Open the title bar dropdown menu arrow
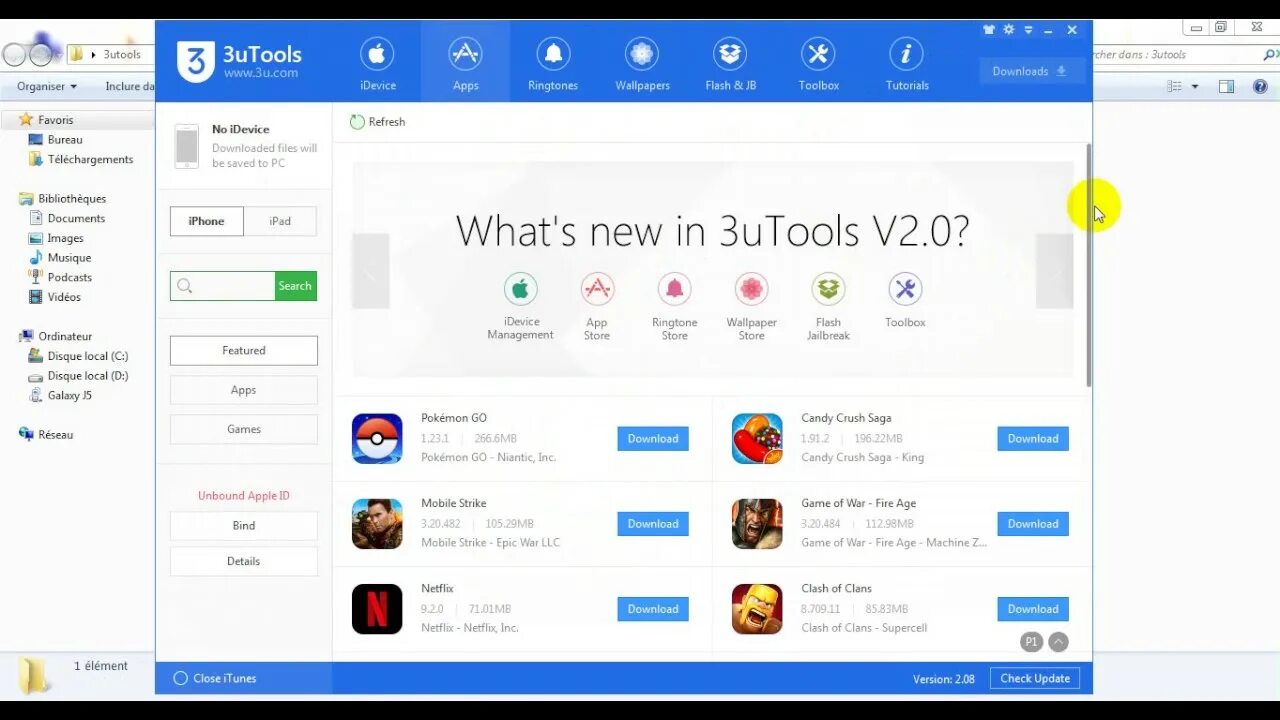 1028,30
